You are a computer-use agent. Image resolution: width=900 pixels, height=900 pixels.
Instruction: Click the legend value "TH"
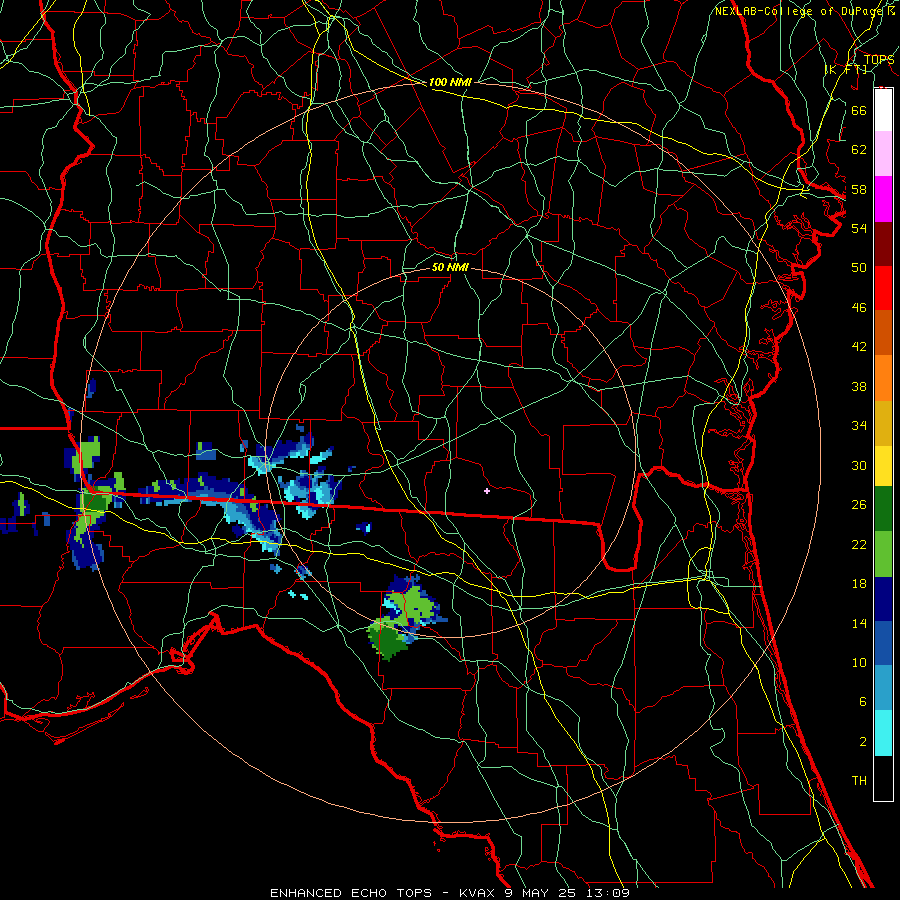pos(859,781)
